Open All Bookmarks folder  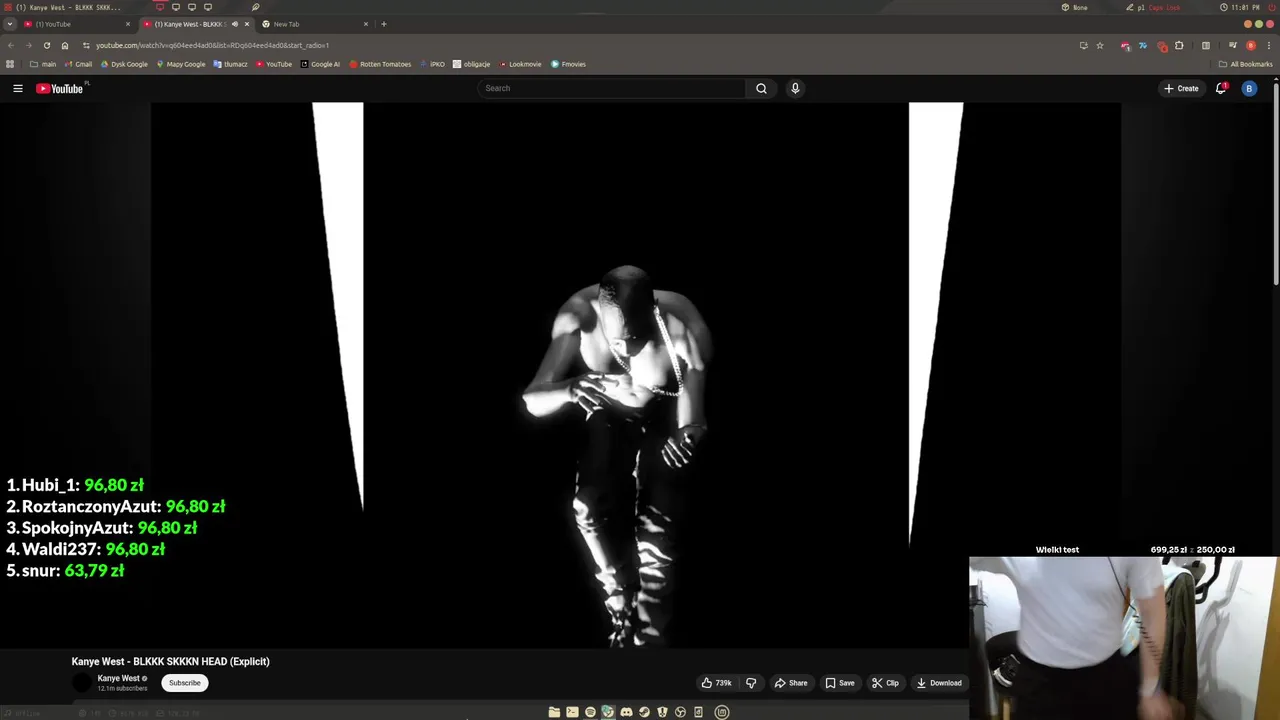point(1245,64)
